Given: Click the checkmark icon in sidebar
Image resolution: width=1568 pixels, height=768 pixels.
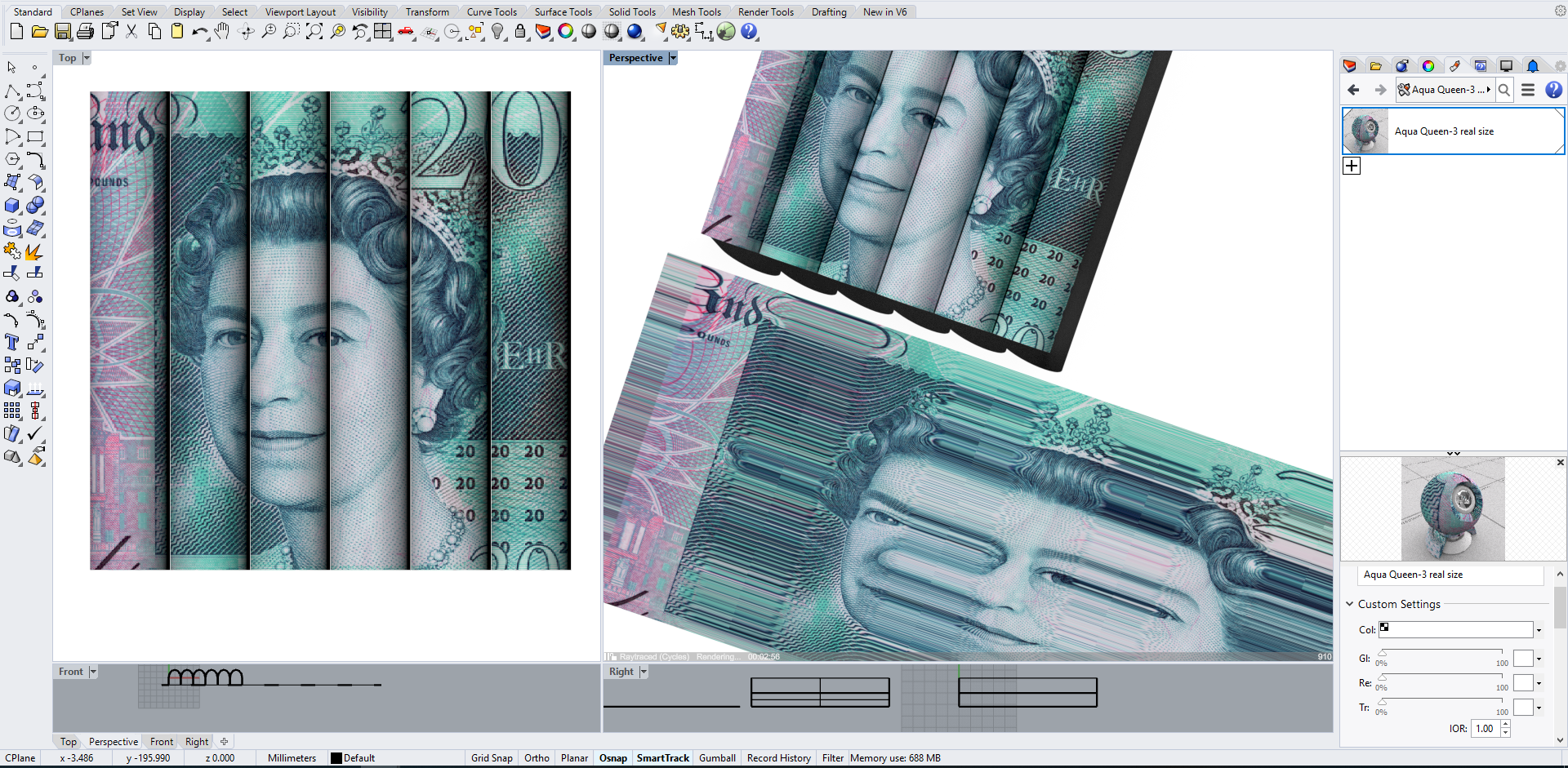Looking at the screenshot, I should 35,433.
